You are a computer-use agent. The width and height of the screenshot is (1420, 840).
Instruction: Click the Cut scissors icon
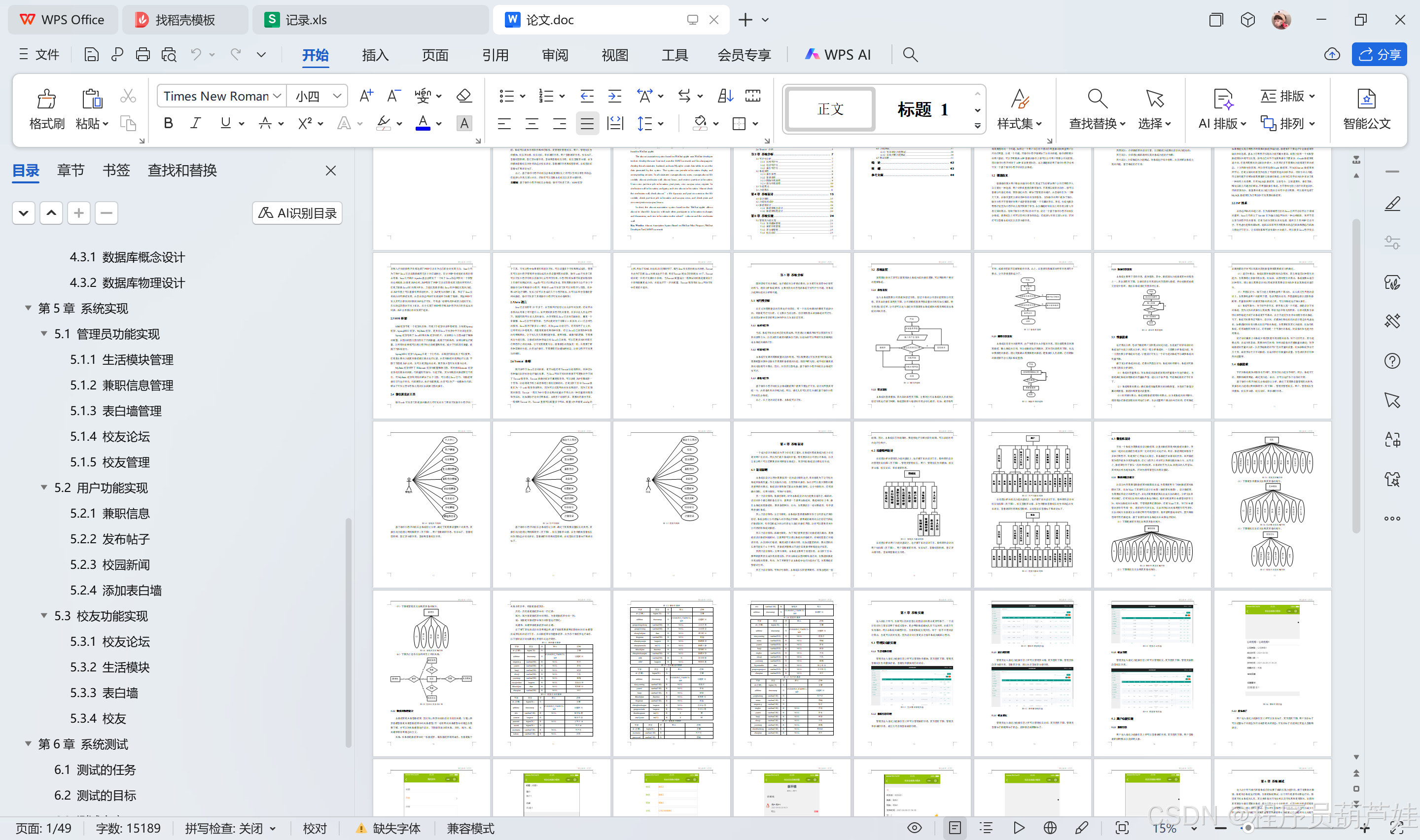pyautogui.click(x=128, y=96)
